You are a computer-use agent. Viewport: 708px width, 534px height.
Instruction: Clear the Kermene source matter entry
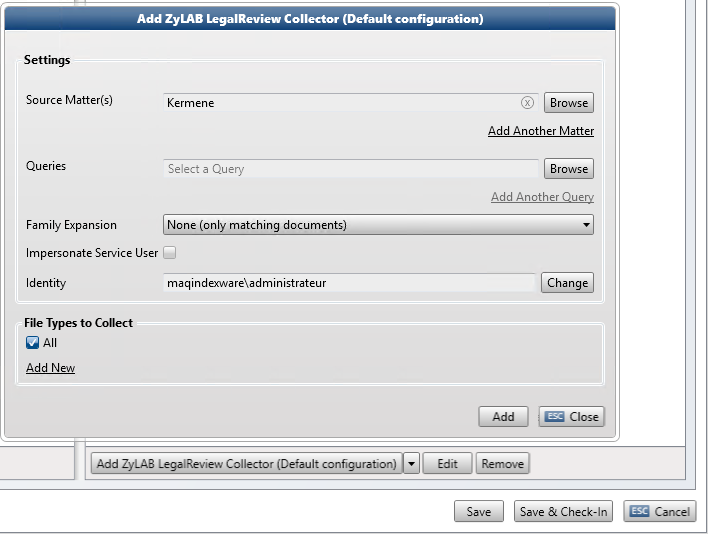pyautogui.click(x=527, y=103)
